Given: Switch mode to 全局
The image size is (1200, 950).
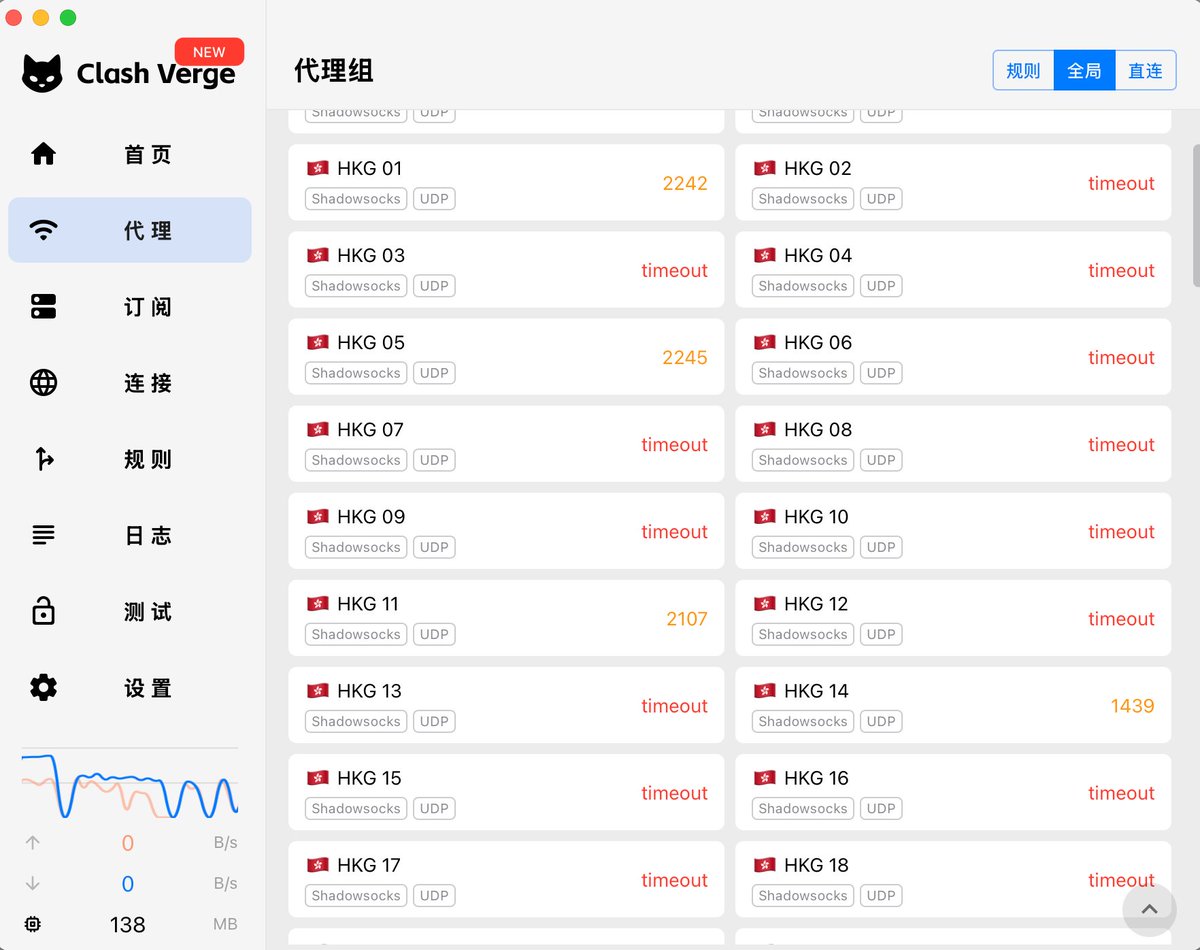Looking at the screenshot, I should point(1084,71).
